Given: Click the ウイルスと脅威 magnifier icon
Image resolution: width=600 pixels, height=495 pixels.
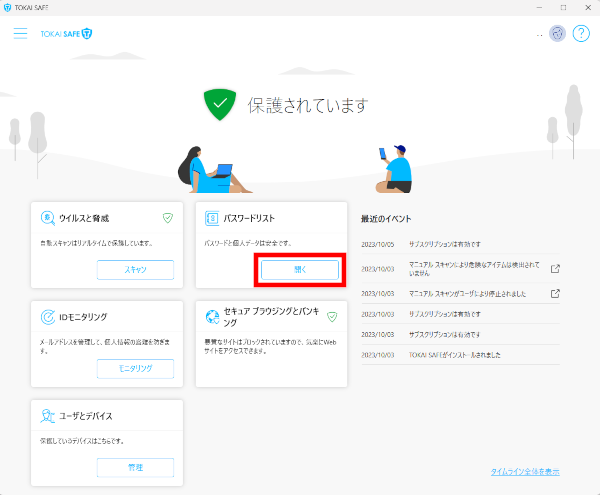Looking at the screenshot, I should [x=48, y=218].
